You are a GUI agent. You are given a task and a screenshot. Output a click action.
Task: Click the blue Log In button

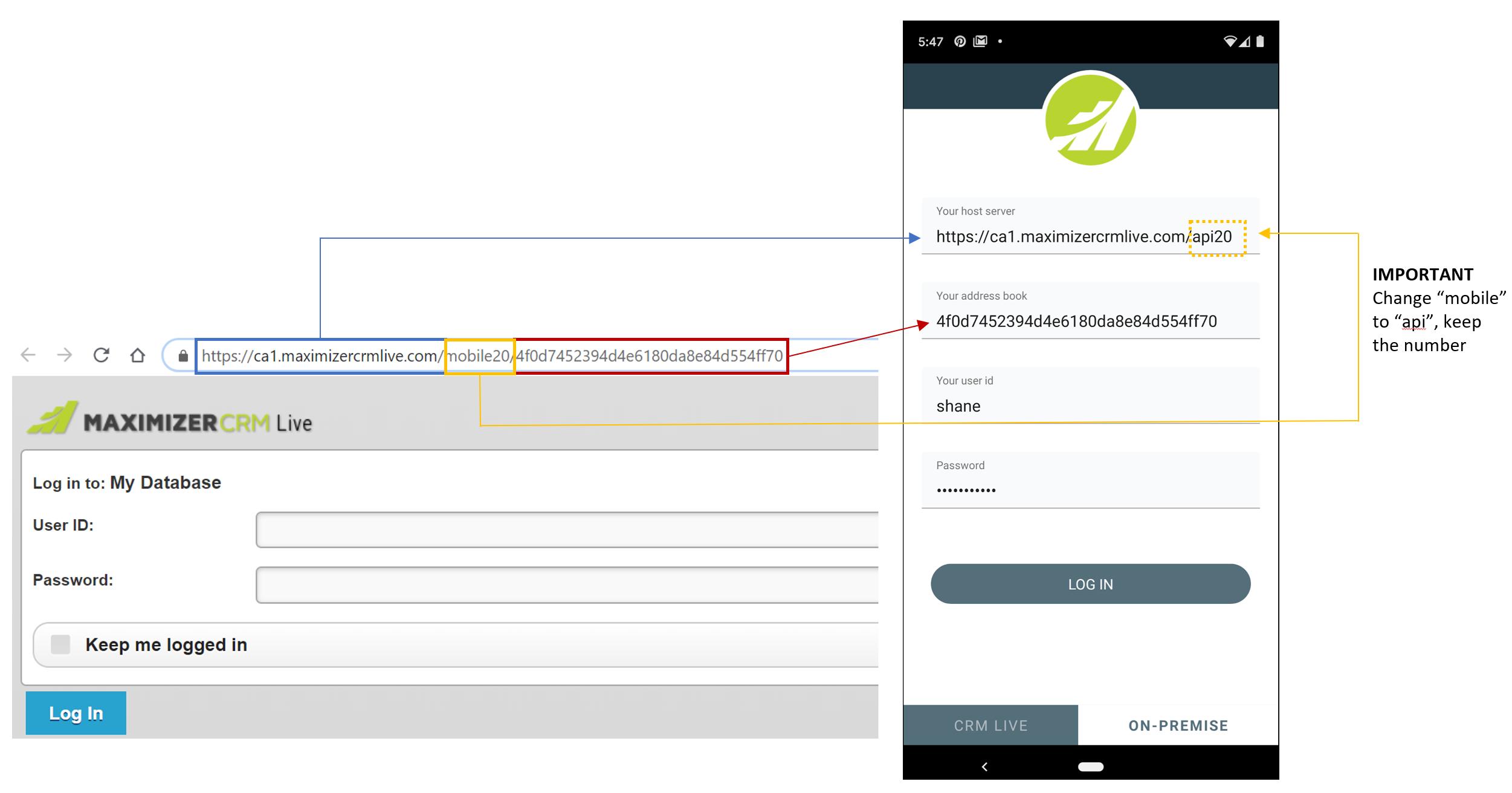(76, 713)
